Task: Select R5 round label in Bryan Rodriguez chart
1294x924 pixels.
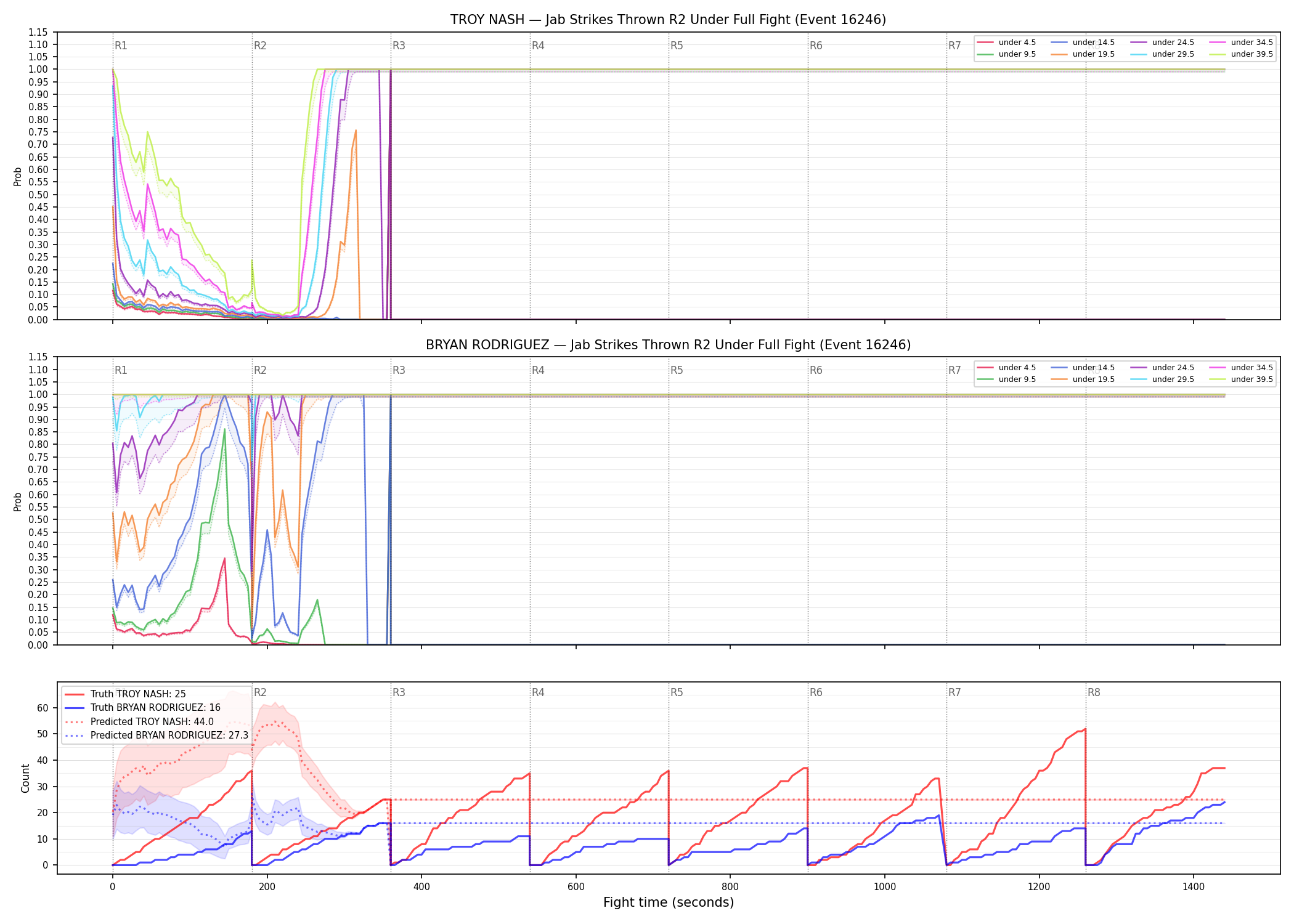Action: tap(677, 370)
